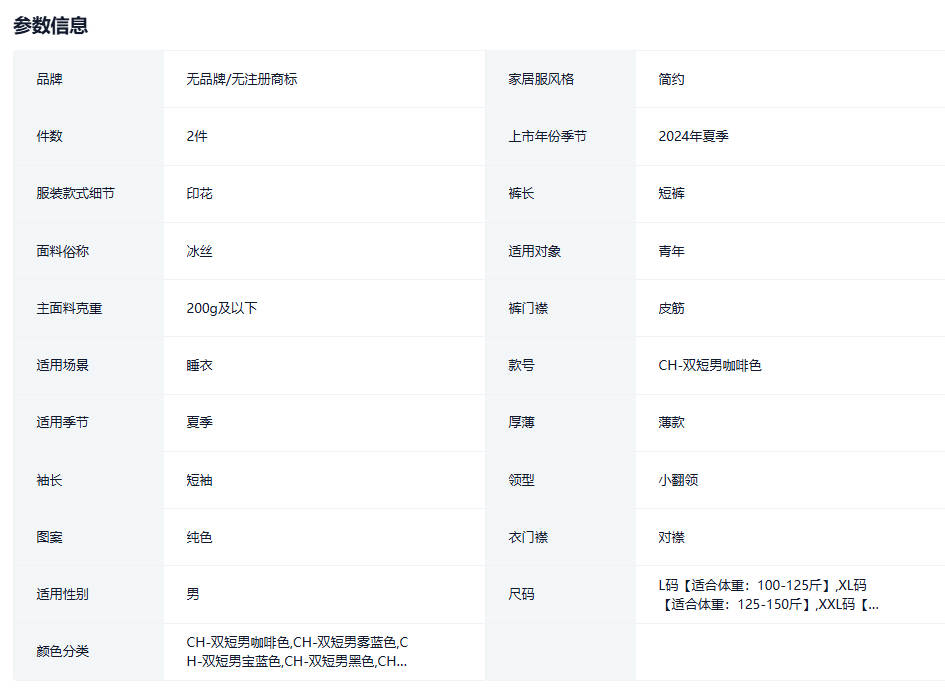This screenshot has height=697, width=945.
Task: Click the 家居服风格 label
Action: (x=541, y=79)
